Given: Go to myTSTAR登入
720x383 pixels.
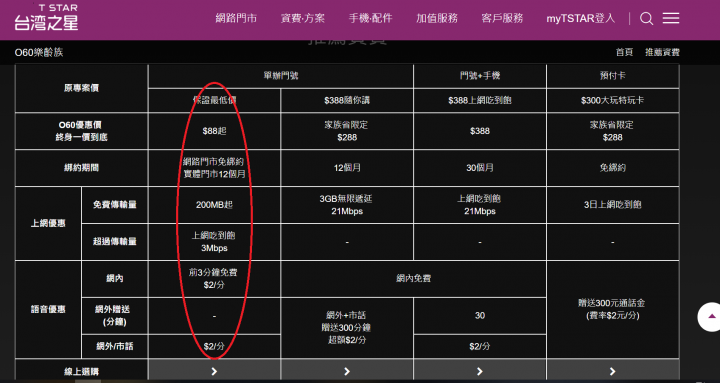Looking at the screenshot, I should click(580, 18).
